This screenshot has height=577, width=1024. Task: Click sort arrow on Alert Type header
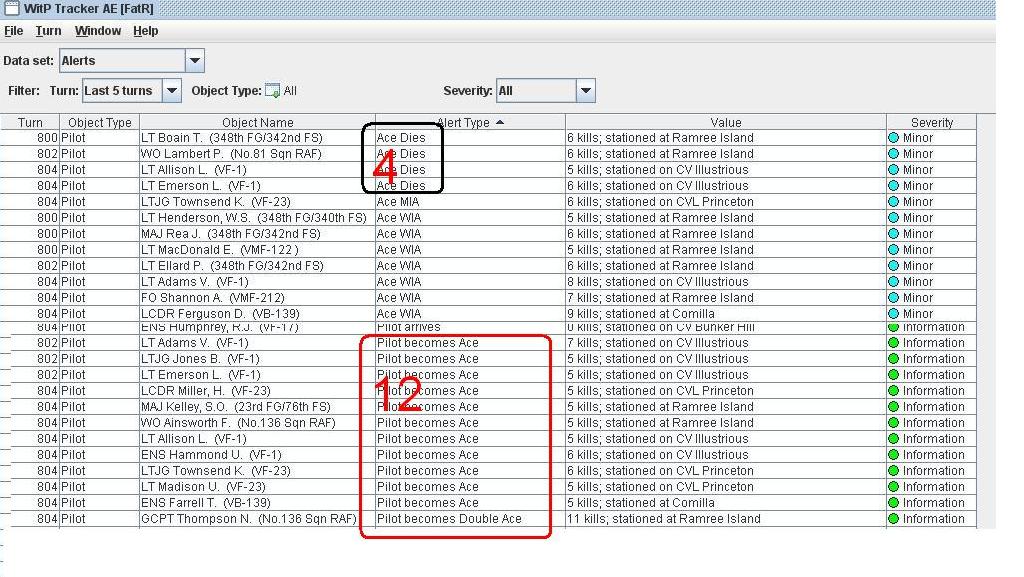coord(500,123)
